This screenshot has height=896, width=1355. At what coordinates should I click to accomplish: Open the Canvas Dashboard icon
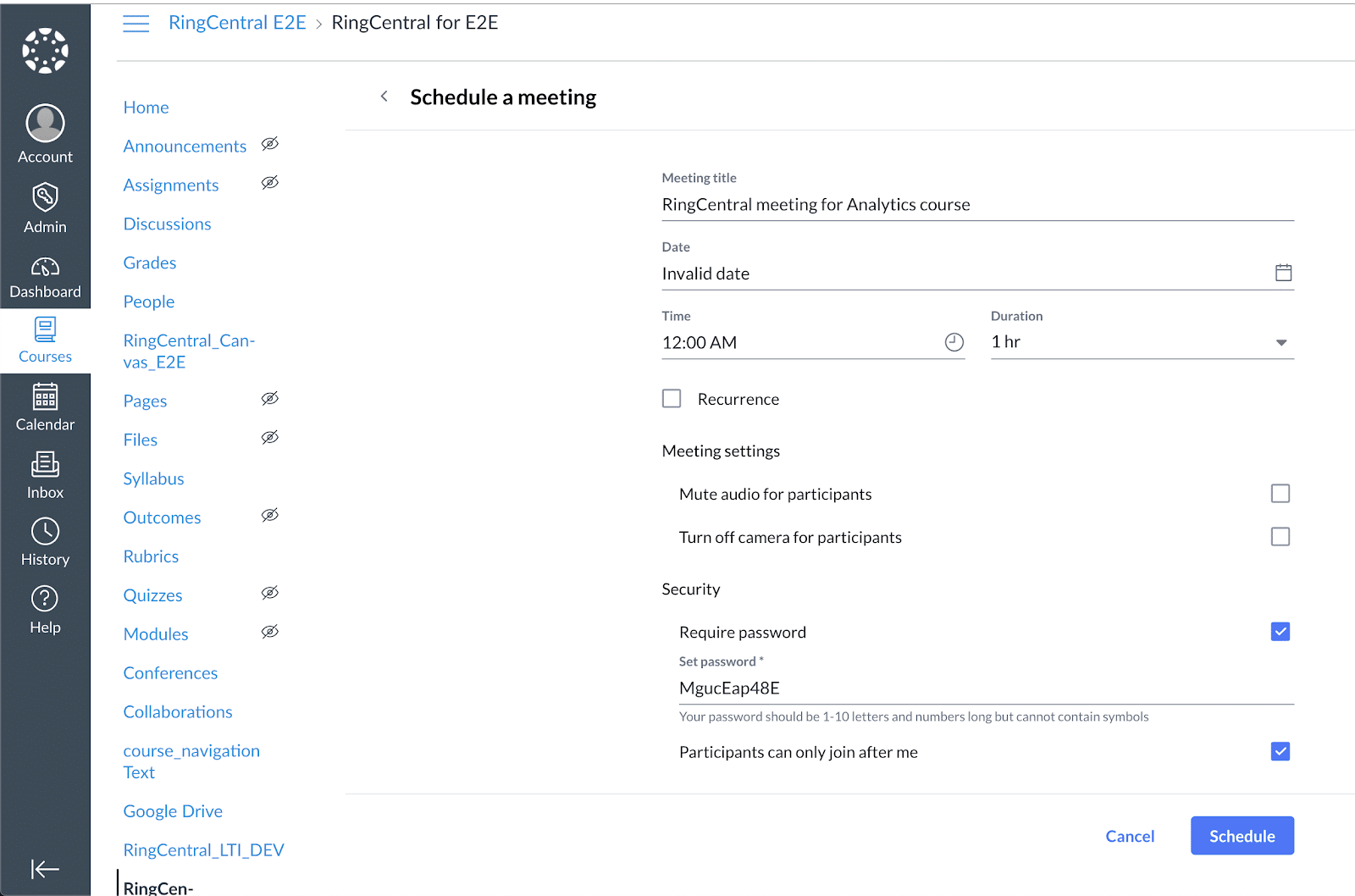[x=45, y=268]
